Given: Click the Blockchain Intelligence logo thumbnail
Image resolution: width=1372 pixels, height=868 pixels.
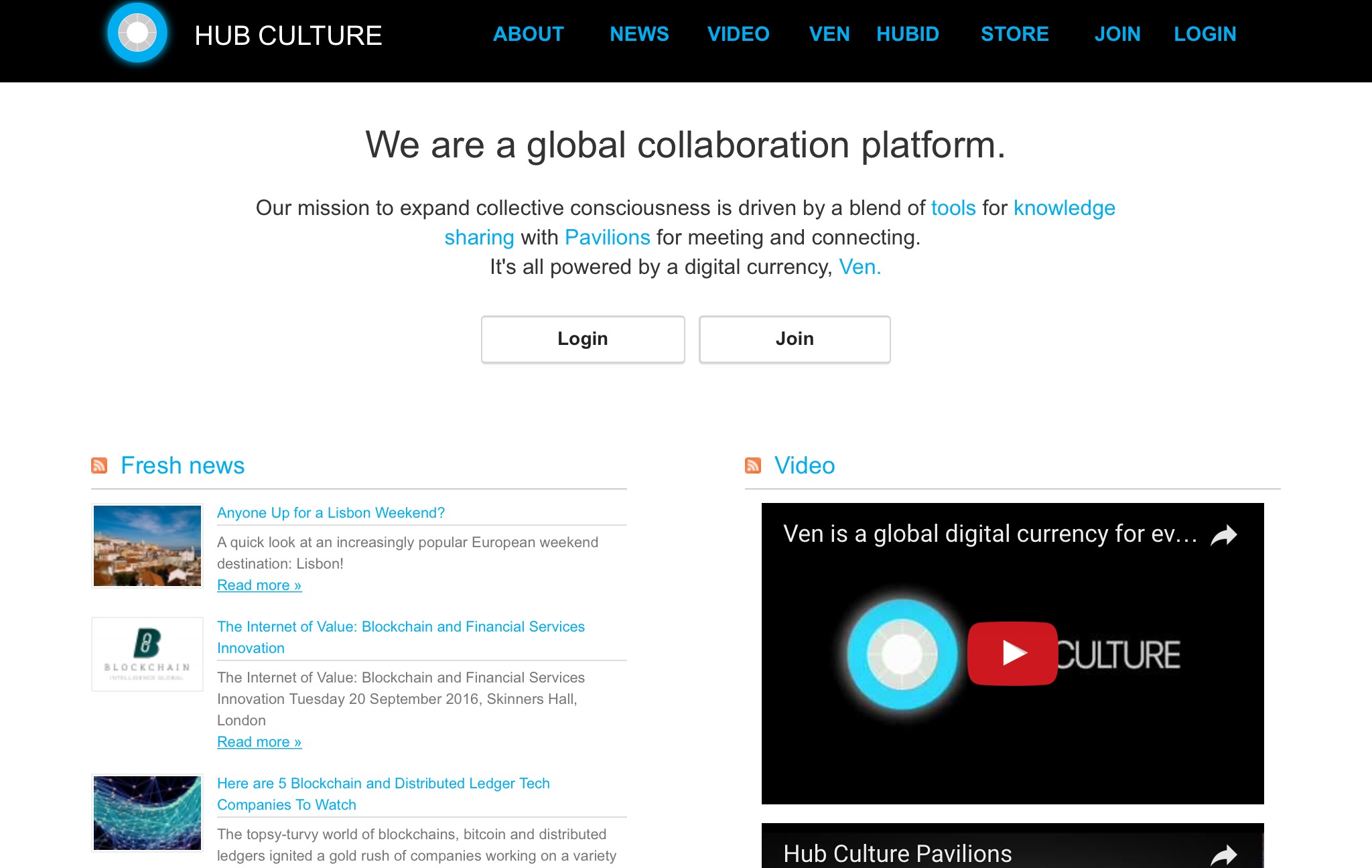Looking at the screenshot, I should pos(147,654).
